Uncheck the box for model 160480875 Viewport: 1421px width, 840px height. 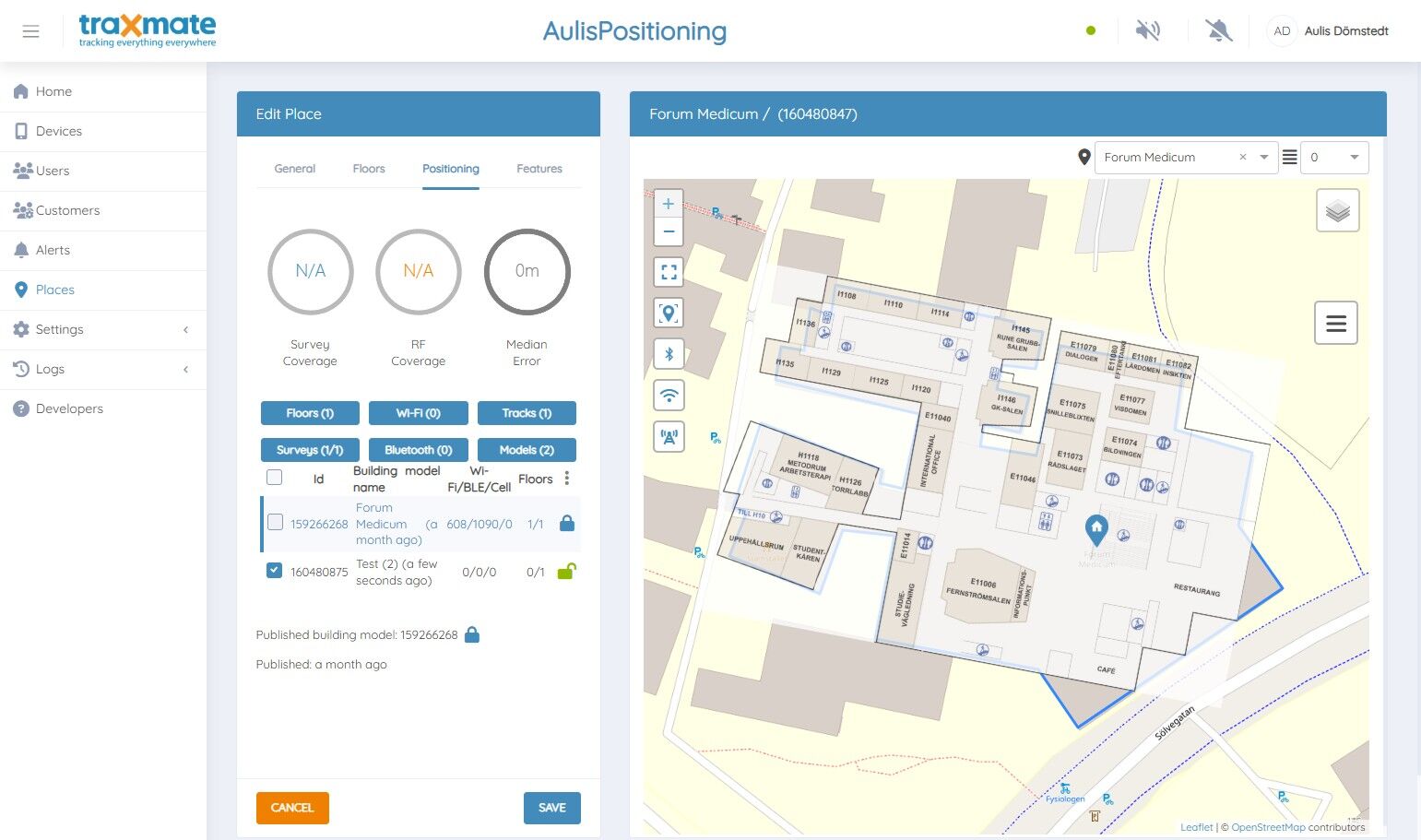point(274,570)
